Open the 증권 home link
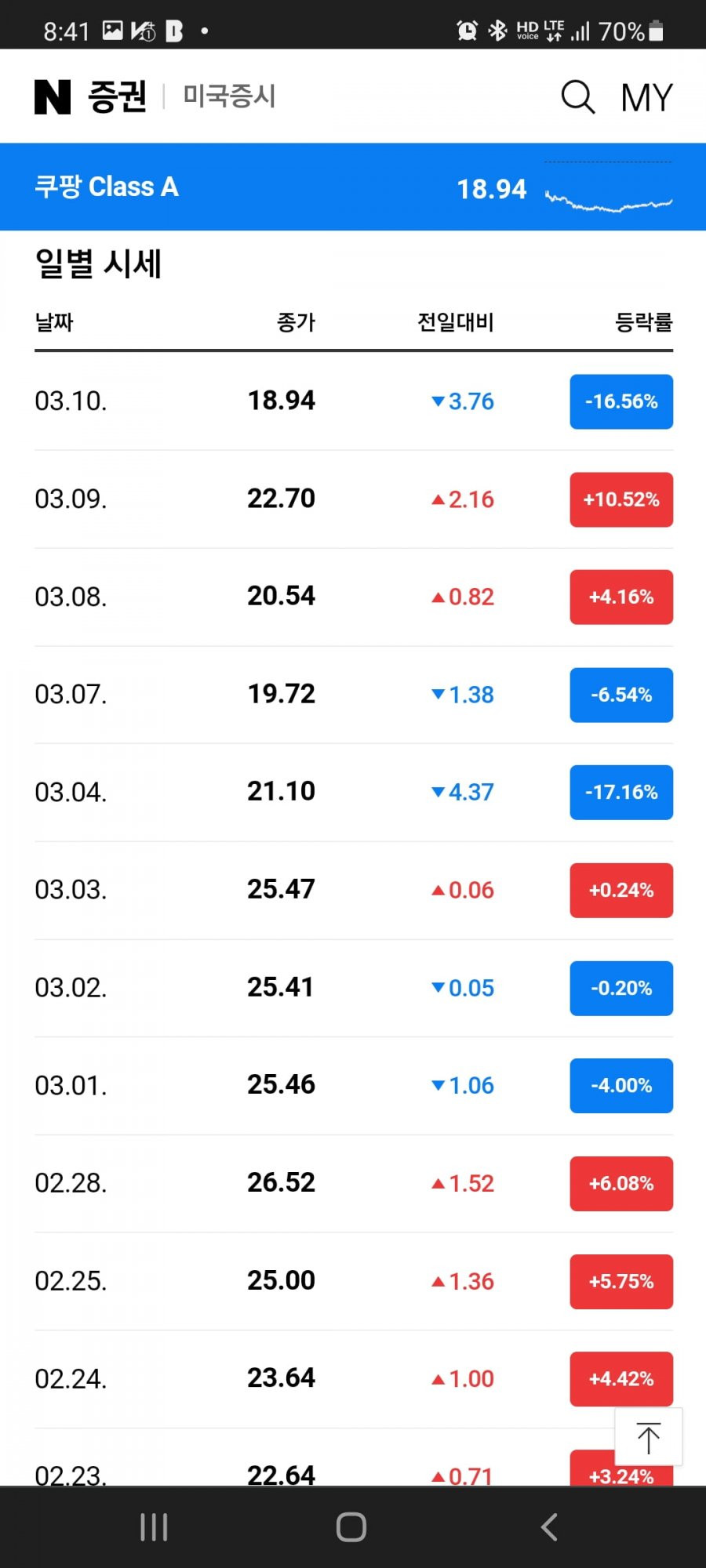 coord(118,96)
